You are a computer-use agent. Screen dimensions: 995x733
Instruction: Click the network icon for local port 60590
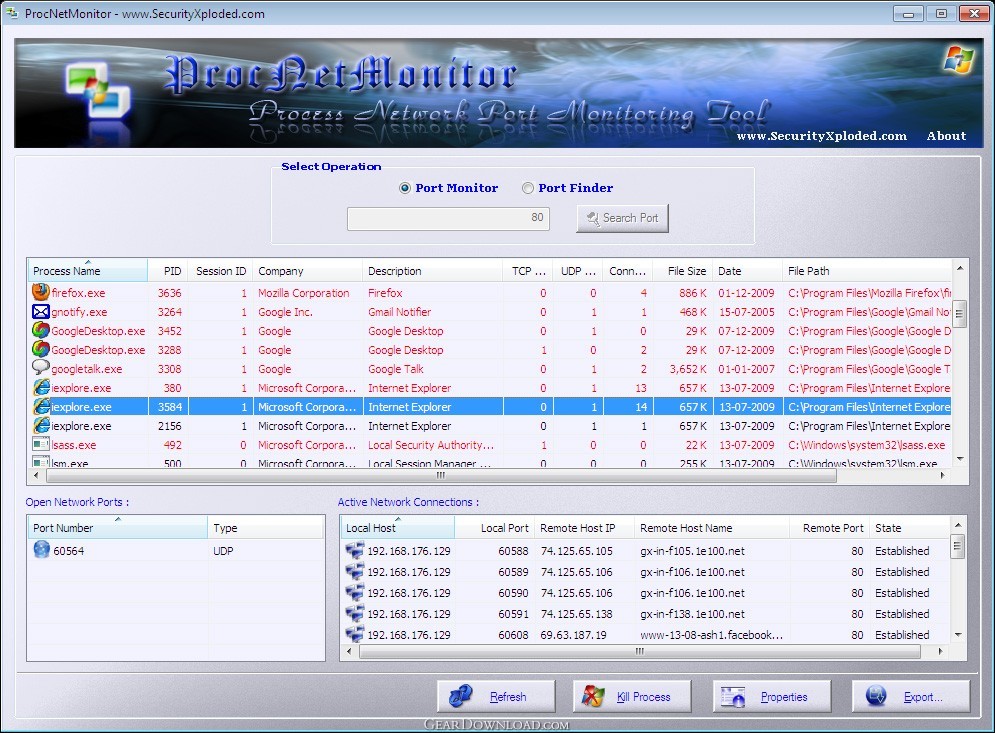click(x=355, y=592)
